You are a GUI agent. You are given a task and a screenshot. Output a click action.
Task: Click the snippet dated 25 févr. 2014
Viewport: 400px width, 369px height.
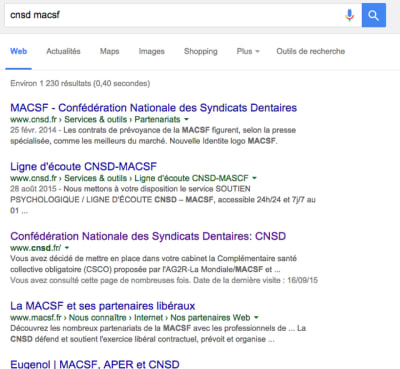point(153,135)
